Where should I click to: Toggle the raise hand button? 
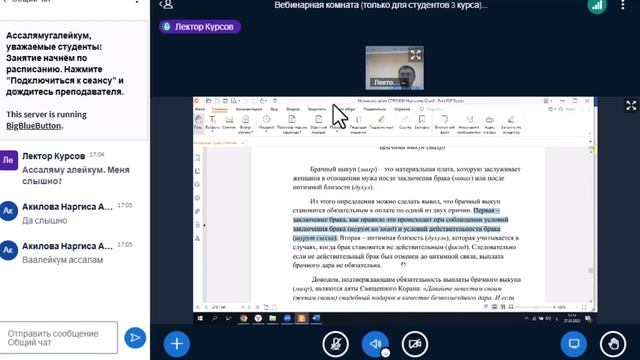tap(613, 344)
